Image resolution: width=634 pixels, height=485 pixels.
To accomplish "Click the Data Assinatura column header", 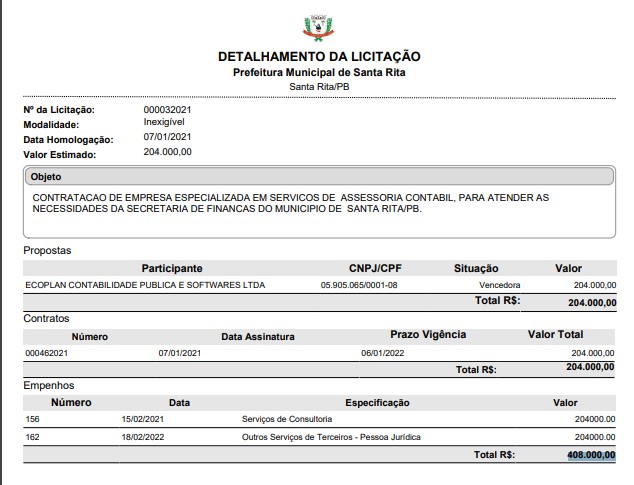I will pos(258,336).
